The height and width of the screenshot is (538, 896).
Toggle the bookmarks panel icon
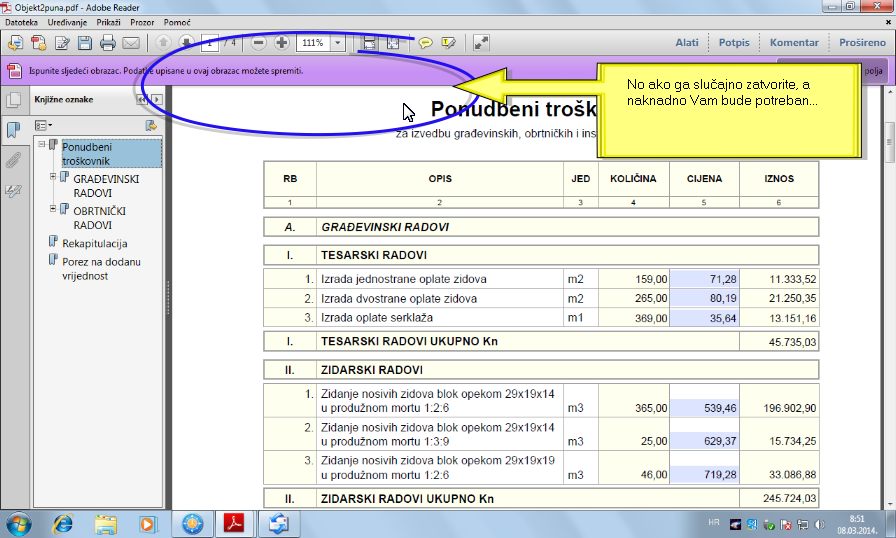pyautogui.click(x=13, y=130)
